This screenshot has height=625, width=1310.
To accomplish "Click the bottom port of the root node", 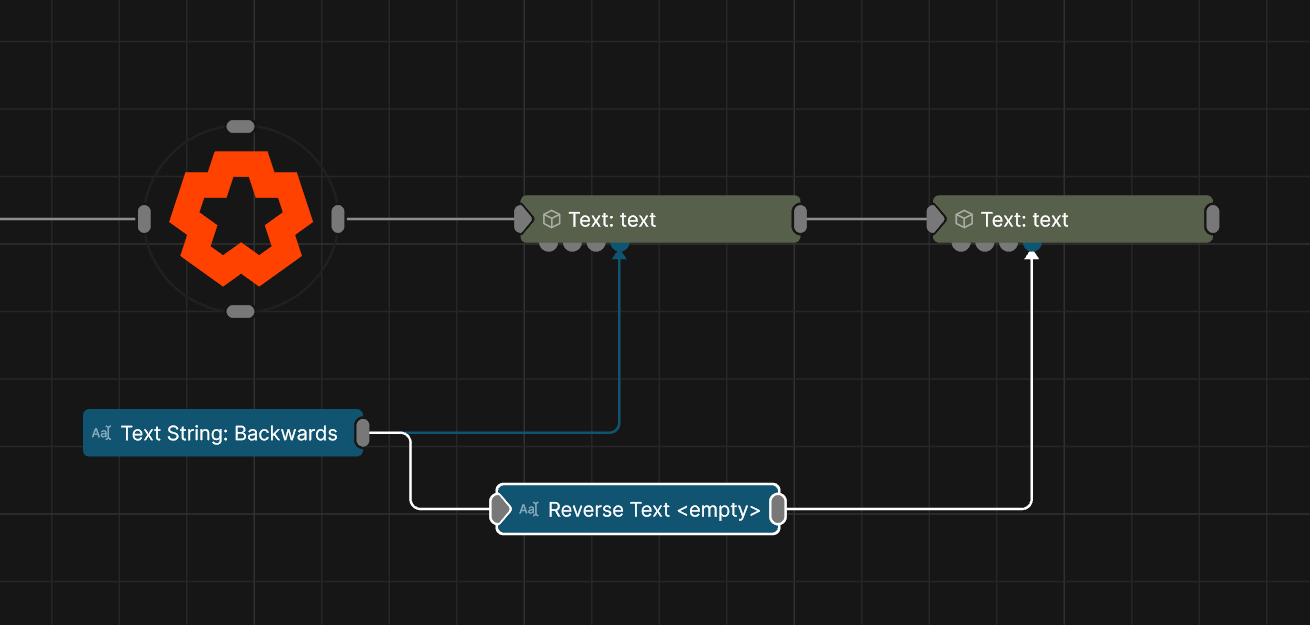I will click(x=240, y=311).
